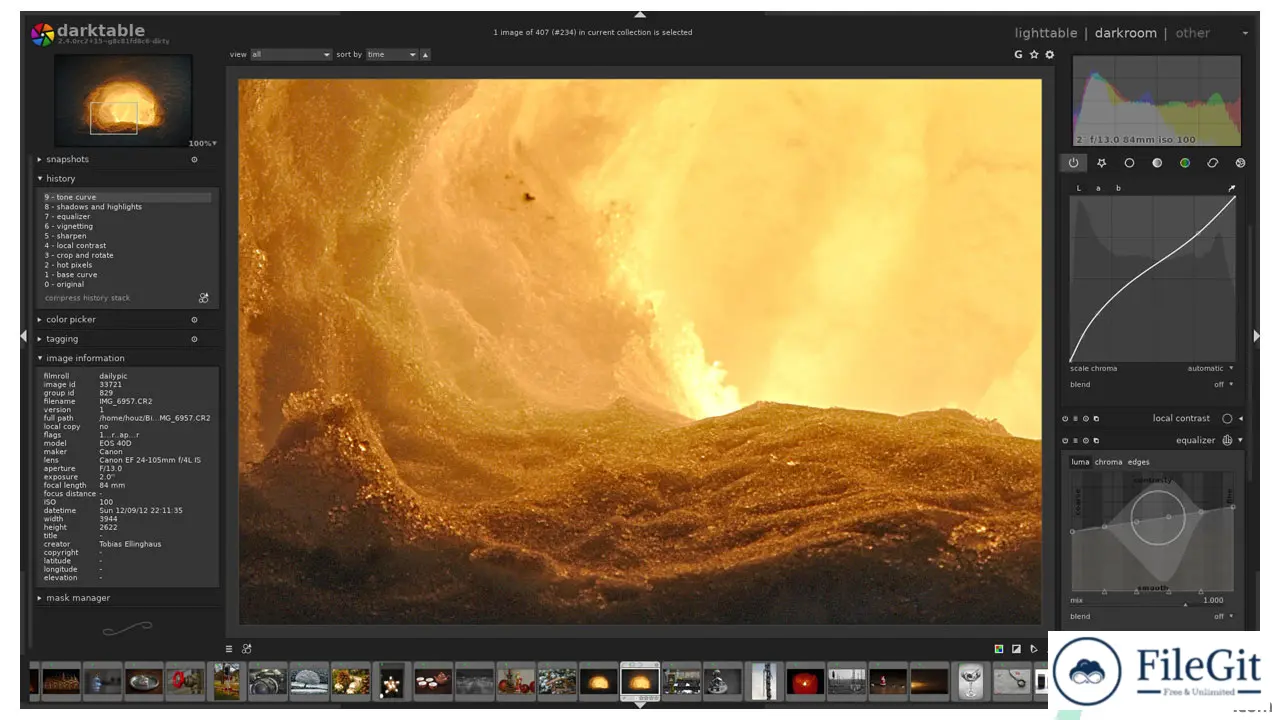Show active modules with power group icon
1280x720 pixels.
coord(1073,163)
